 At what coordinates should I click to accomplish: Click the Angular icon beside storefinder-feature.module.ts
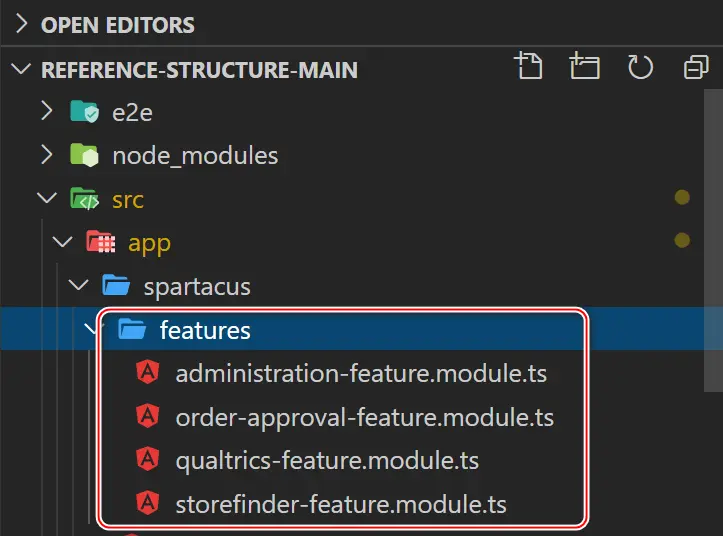(148, 505)
